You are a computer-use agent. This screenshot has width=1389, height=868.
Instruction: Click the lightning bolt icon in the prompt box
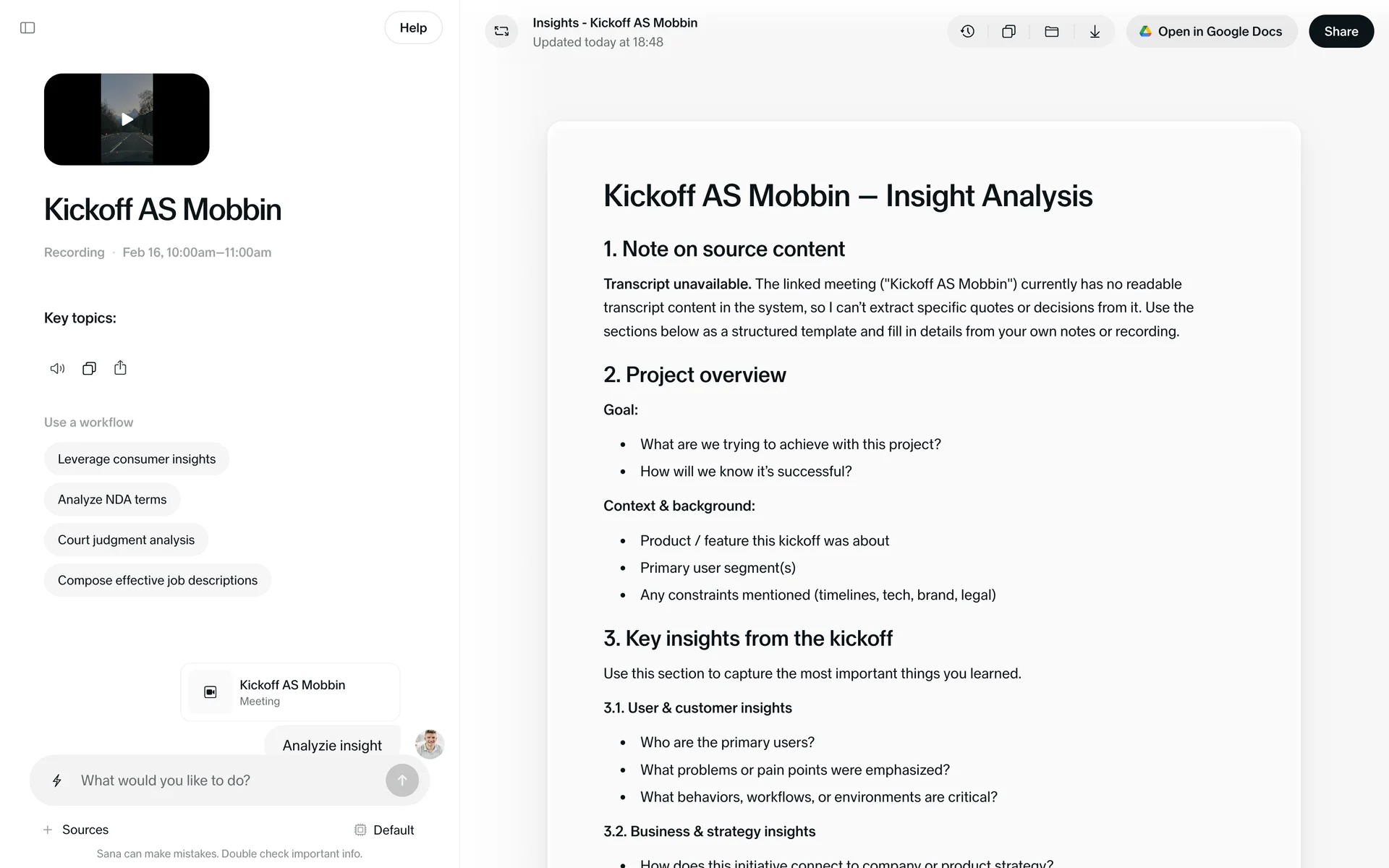click(x=57, y=780)
